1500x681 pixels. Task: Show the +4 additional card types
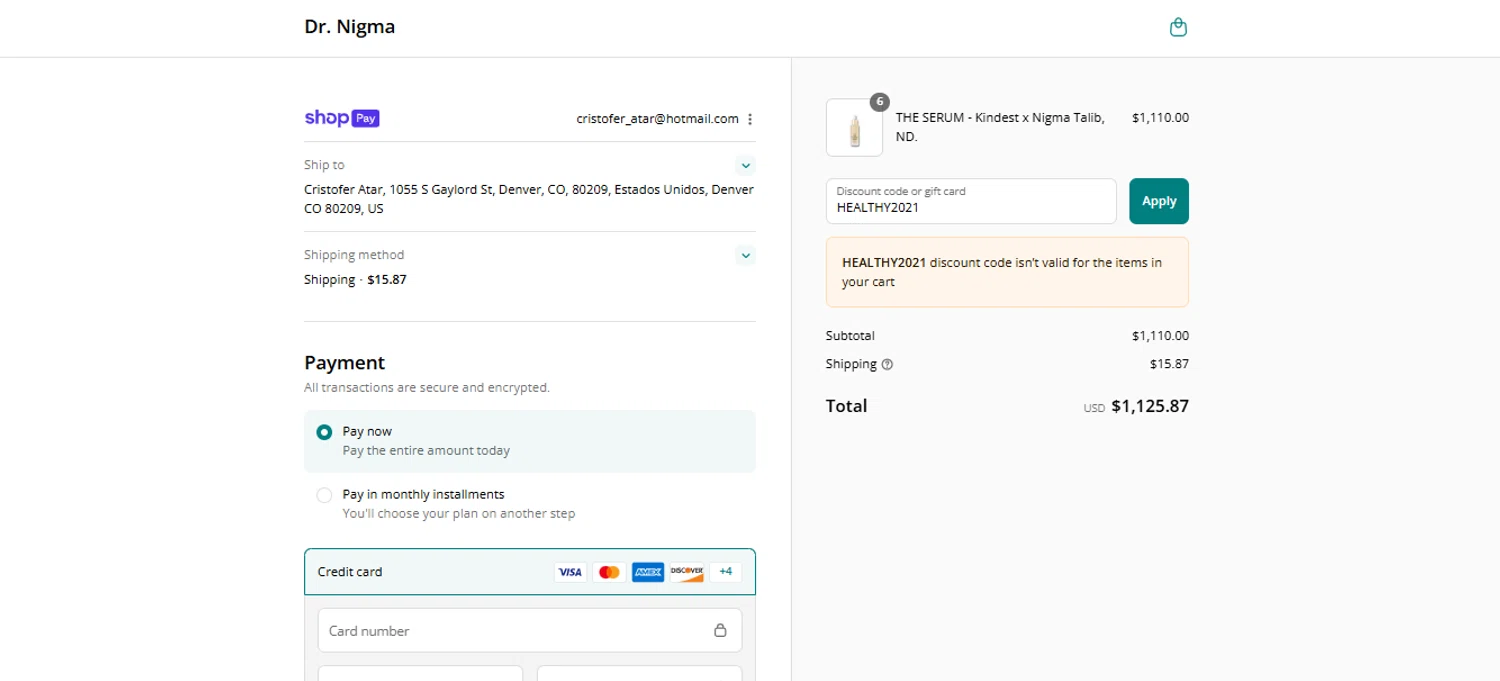(x=726, y=572)
